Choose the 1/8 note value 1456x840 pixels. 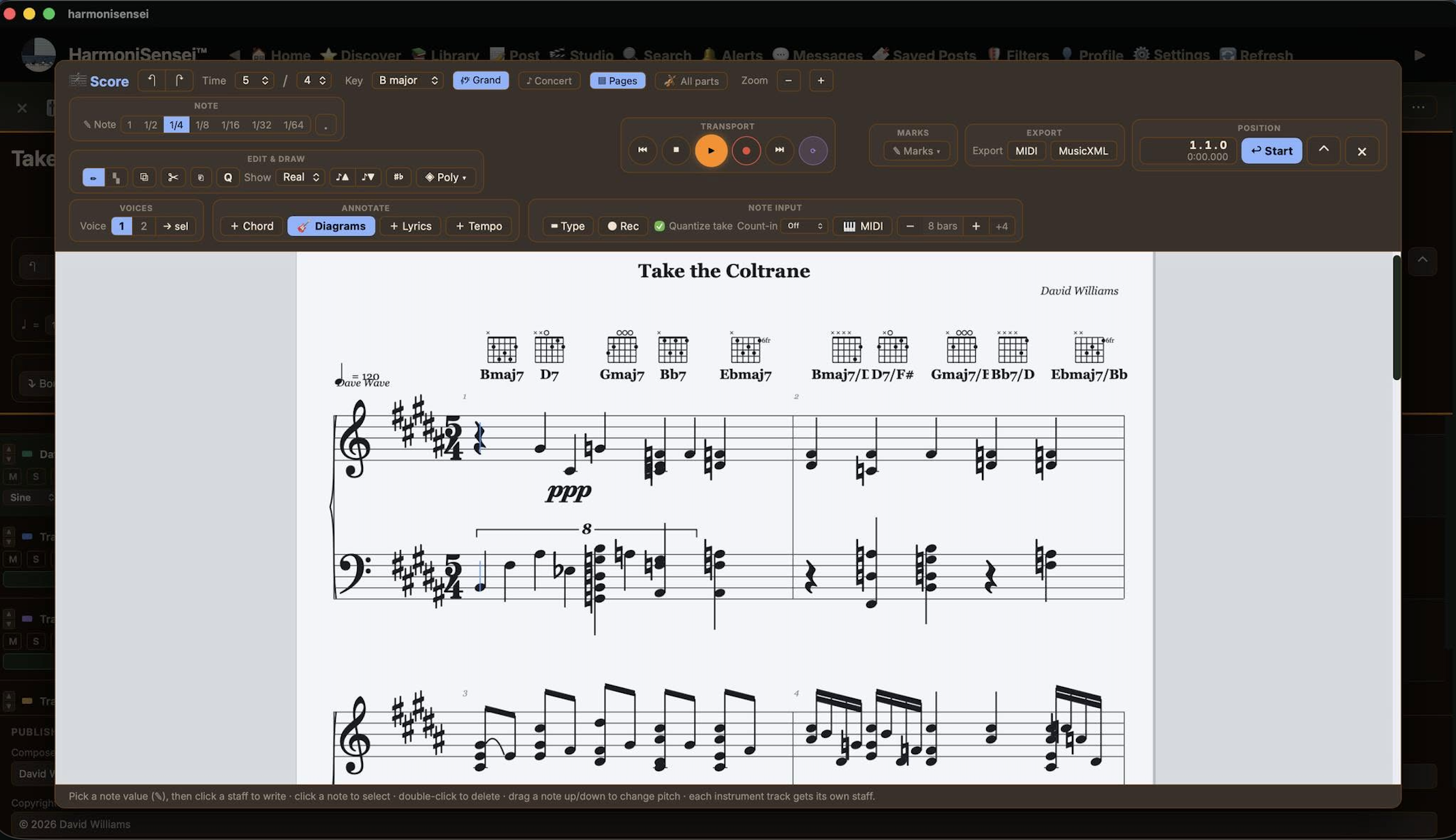202,125
